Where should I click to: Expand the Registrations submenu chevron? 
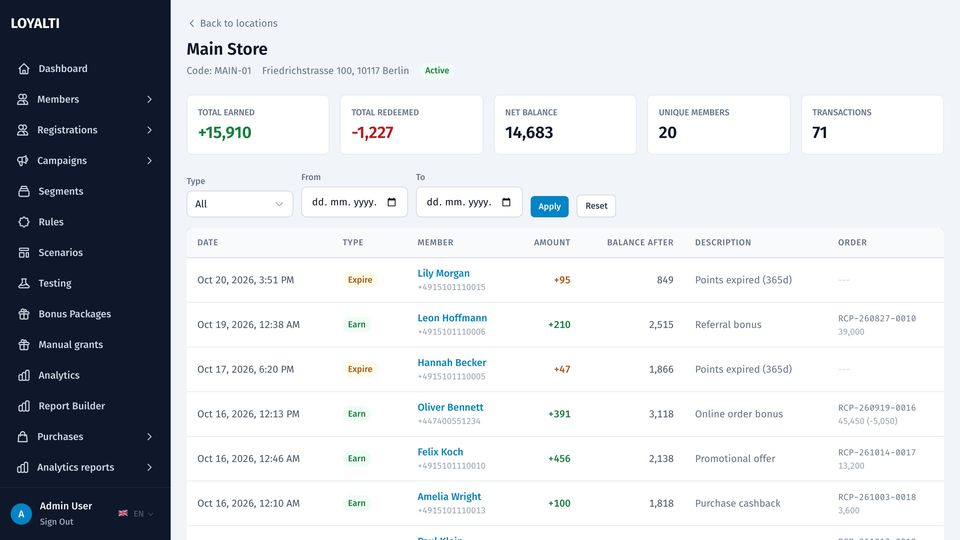149,130
